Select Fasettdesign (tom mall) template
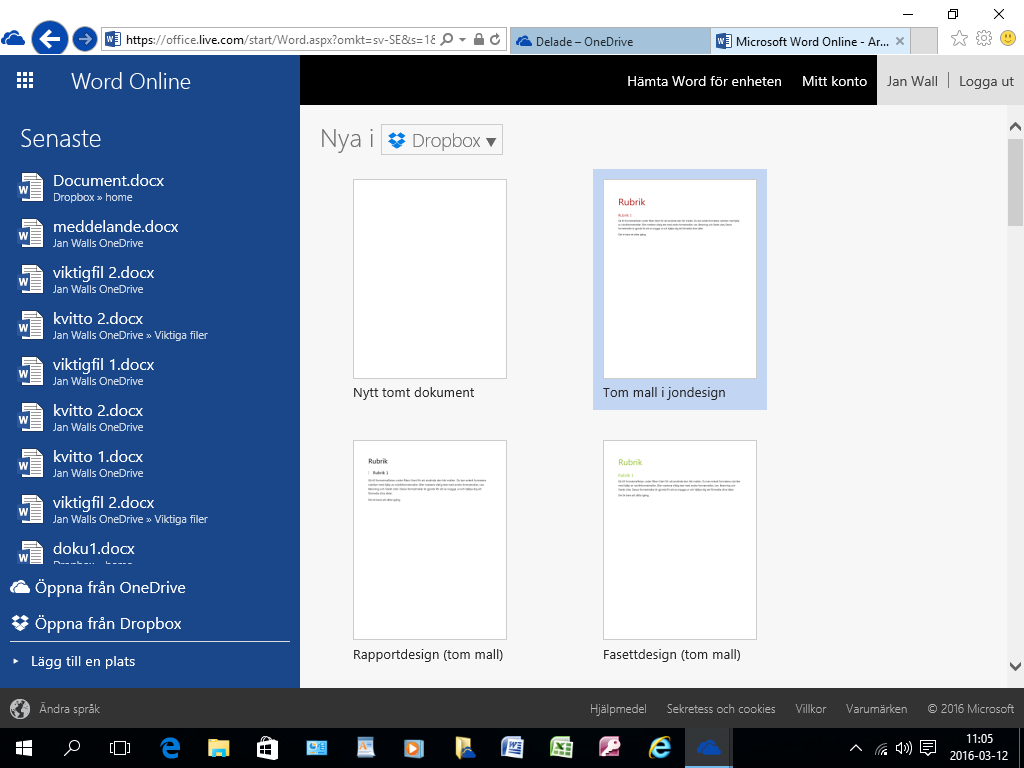The image size is (1024, 768). pos(680,551)
